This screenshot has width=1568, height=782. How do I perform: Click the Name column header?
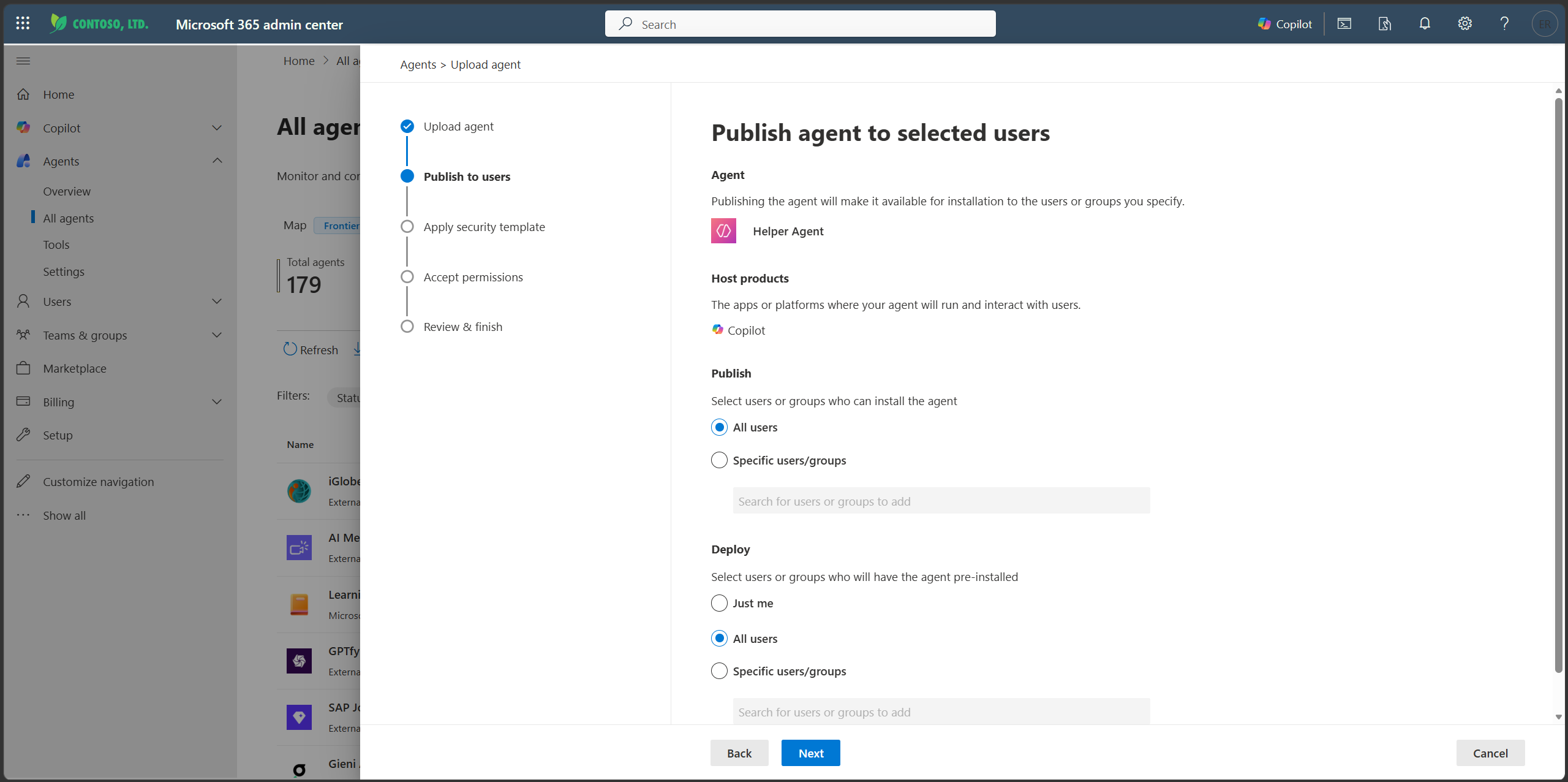[x=300, y=444]
